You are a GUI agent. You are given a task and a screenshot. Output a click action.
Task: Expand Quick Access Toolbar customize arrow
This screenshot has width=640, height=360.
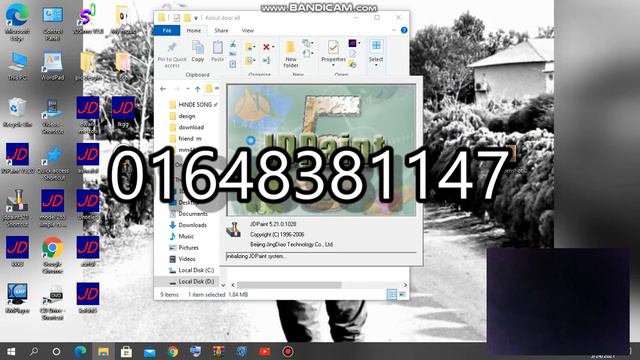(x=196, y=18)
